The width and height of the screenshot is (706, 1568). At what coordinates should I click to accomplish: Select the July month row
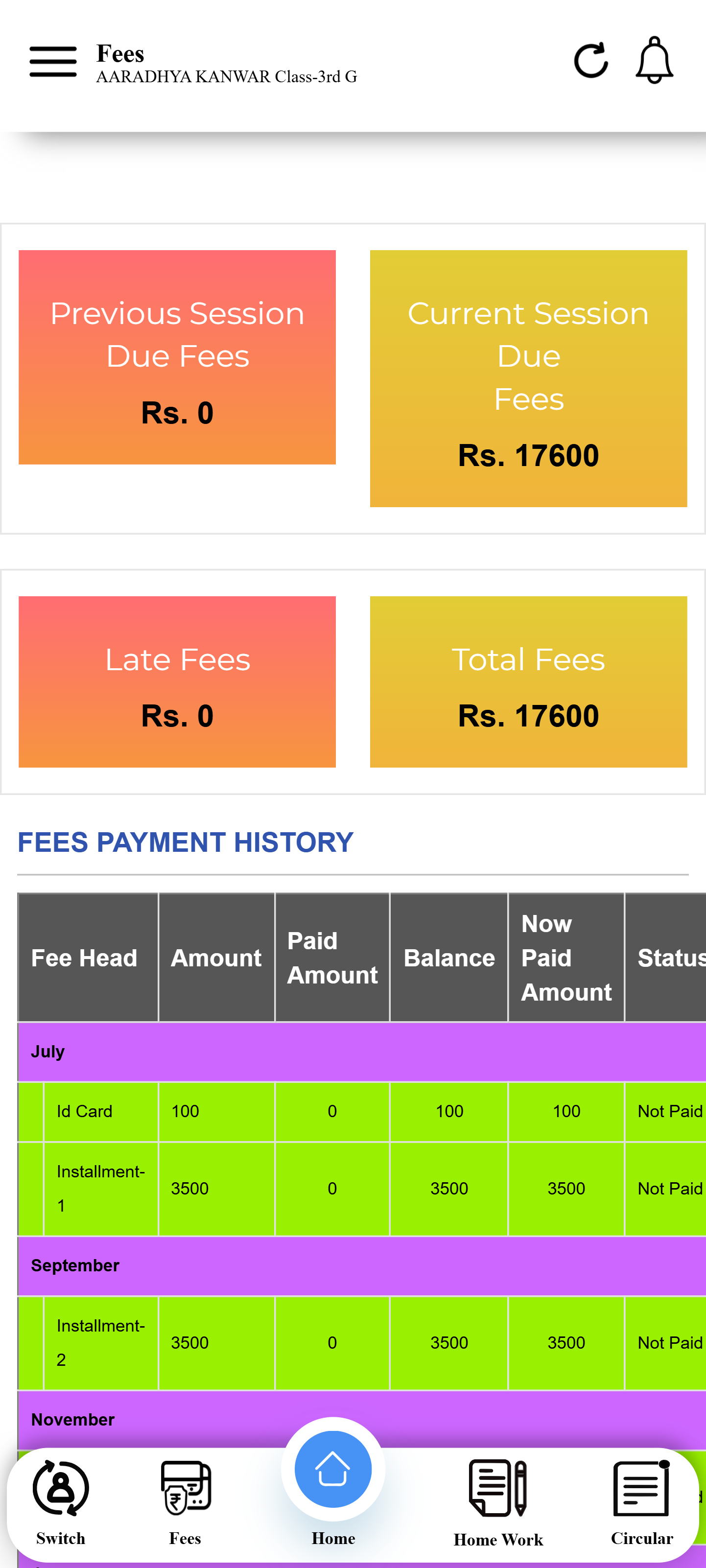(x=361, y=1052)
